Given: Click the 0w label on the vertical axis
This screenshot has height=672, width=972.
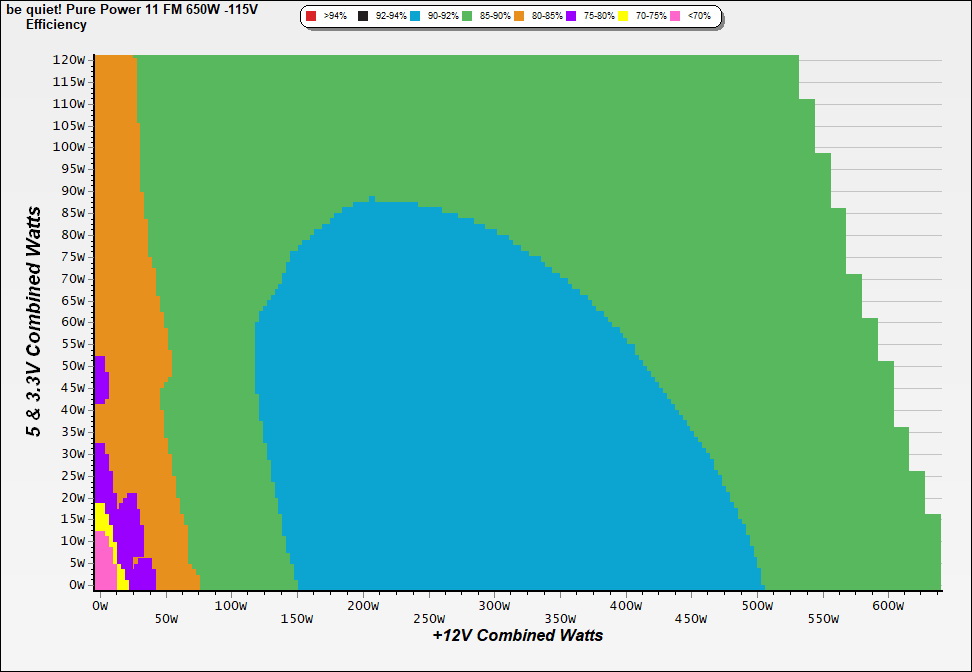Looking at the screenshot, I should (x=76, y=585).
